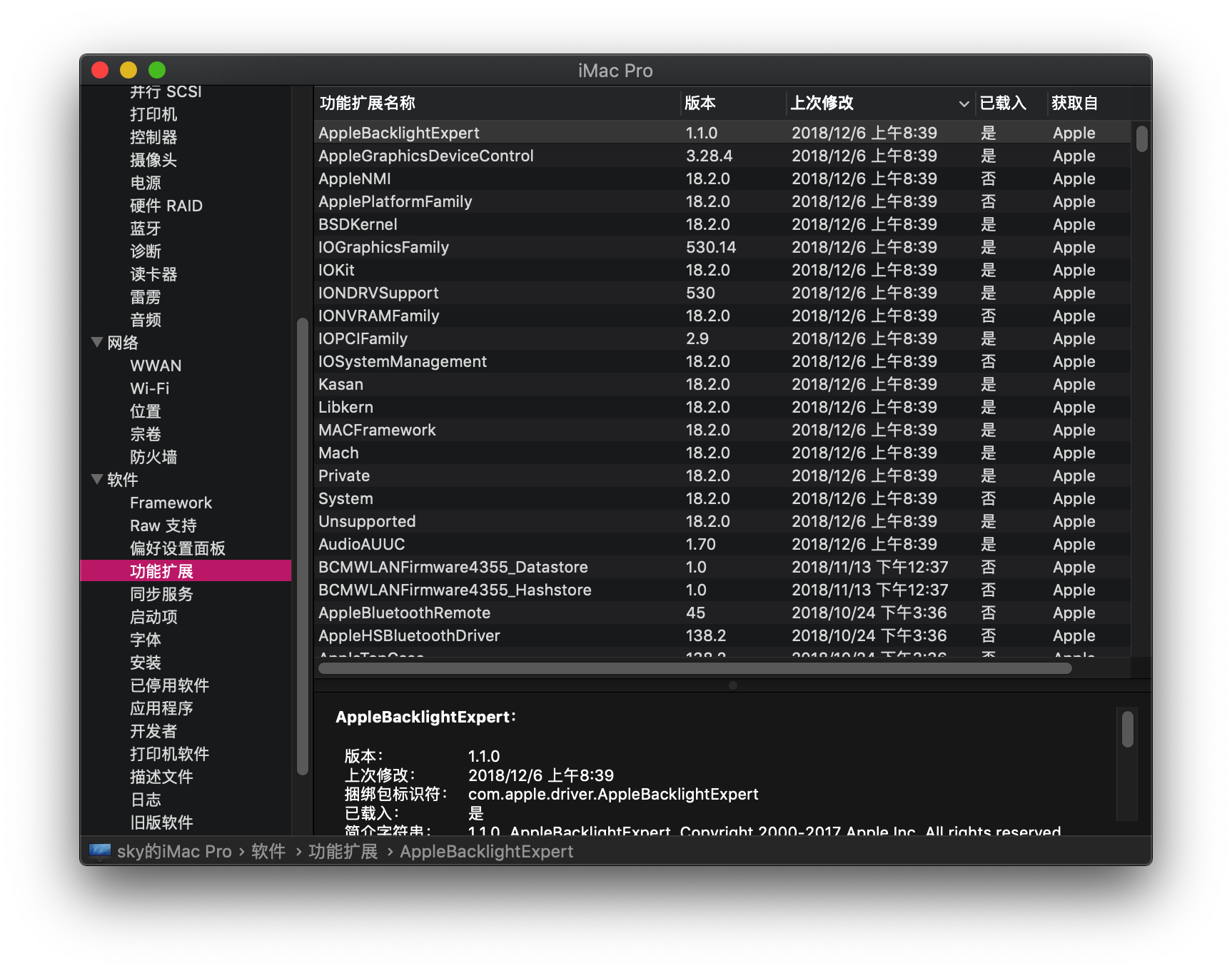Select 开发者 in sidebar

point(153,731)
